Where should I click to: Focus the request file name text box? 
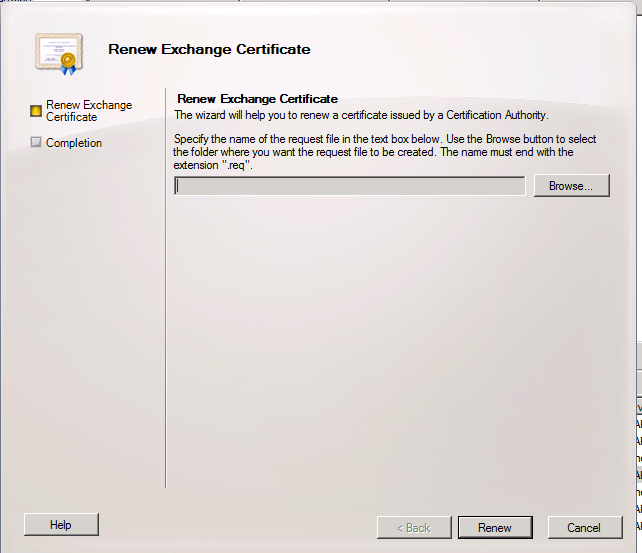(x=350, y=186)
